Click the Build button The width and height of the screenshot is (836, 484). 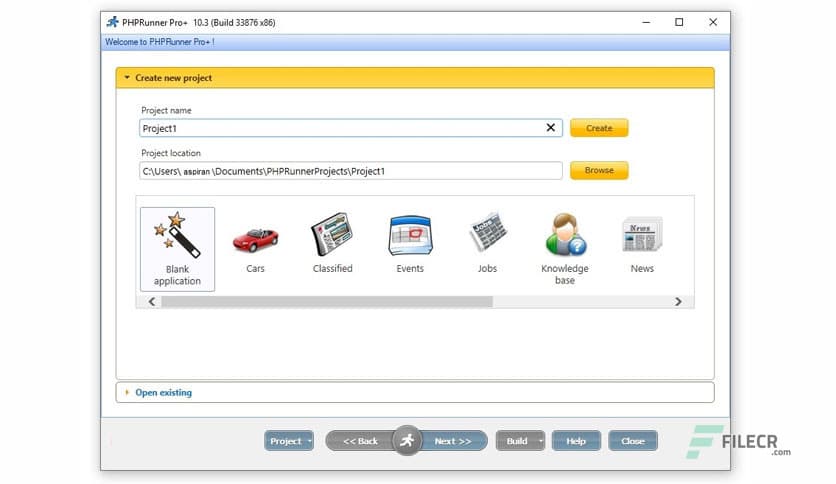[516, 441]
